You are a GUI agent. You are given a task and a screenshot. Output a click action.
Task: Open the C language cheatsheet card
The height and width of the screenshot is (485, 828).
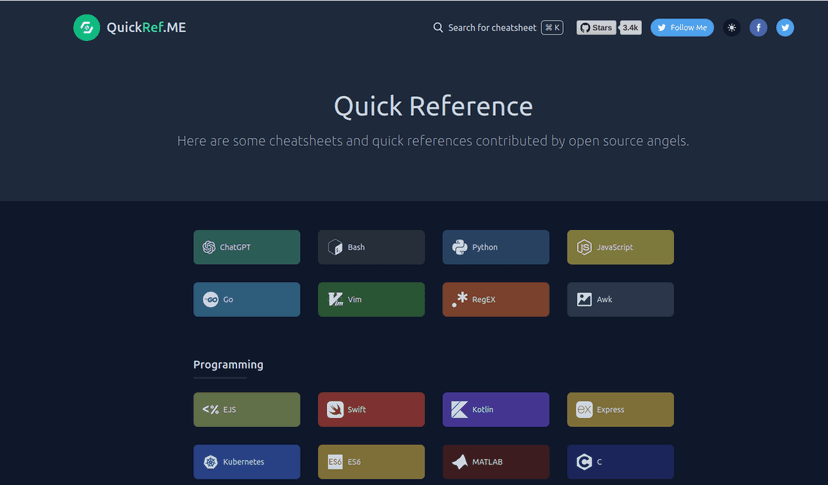620,462
